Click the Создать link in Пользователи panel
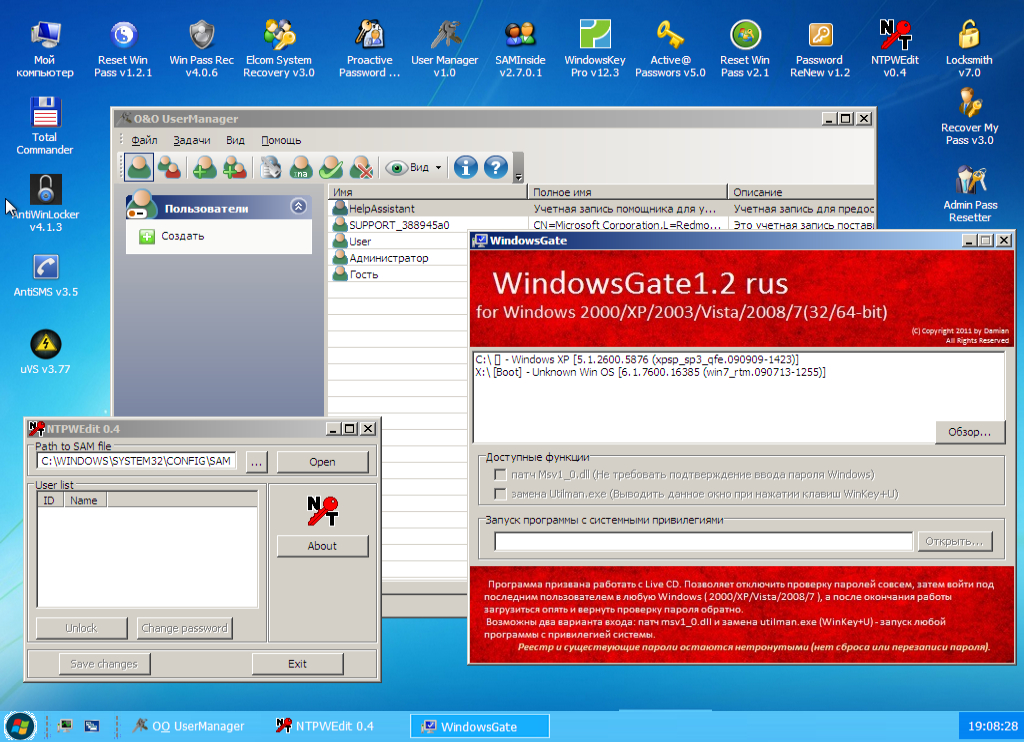 tap(183, 236)
